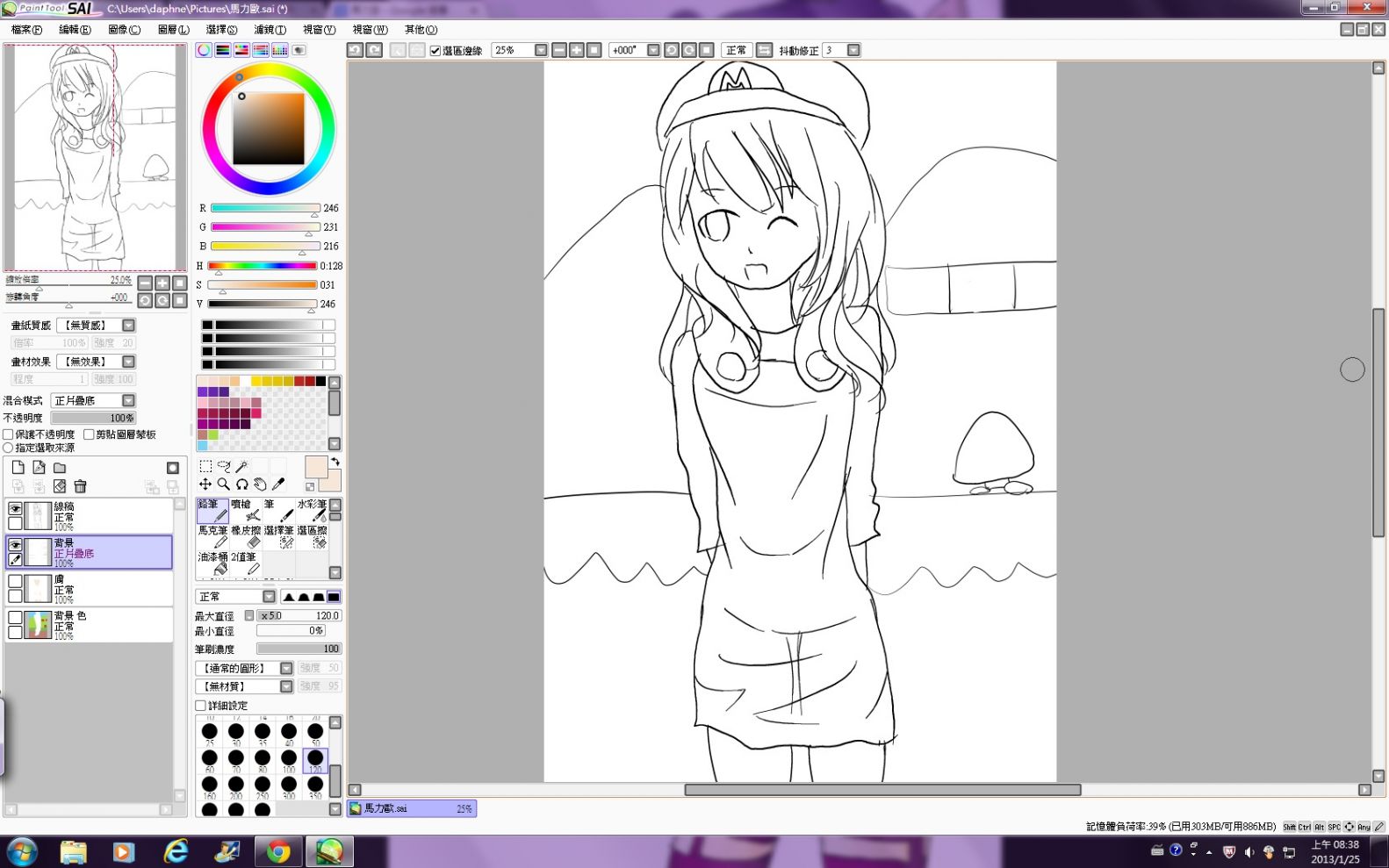Click the delete layer trash icon
Image resolution: width=1389 pixels, height=868 pixels.
tap(80, 486)
